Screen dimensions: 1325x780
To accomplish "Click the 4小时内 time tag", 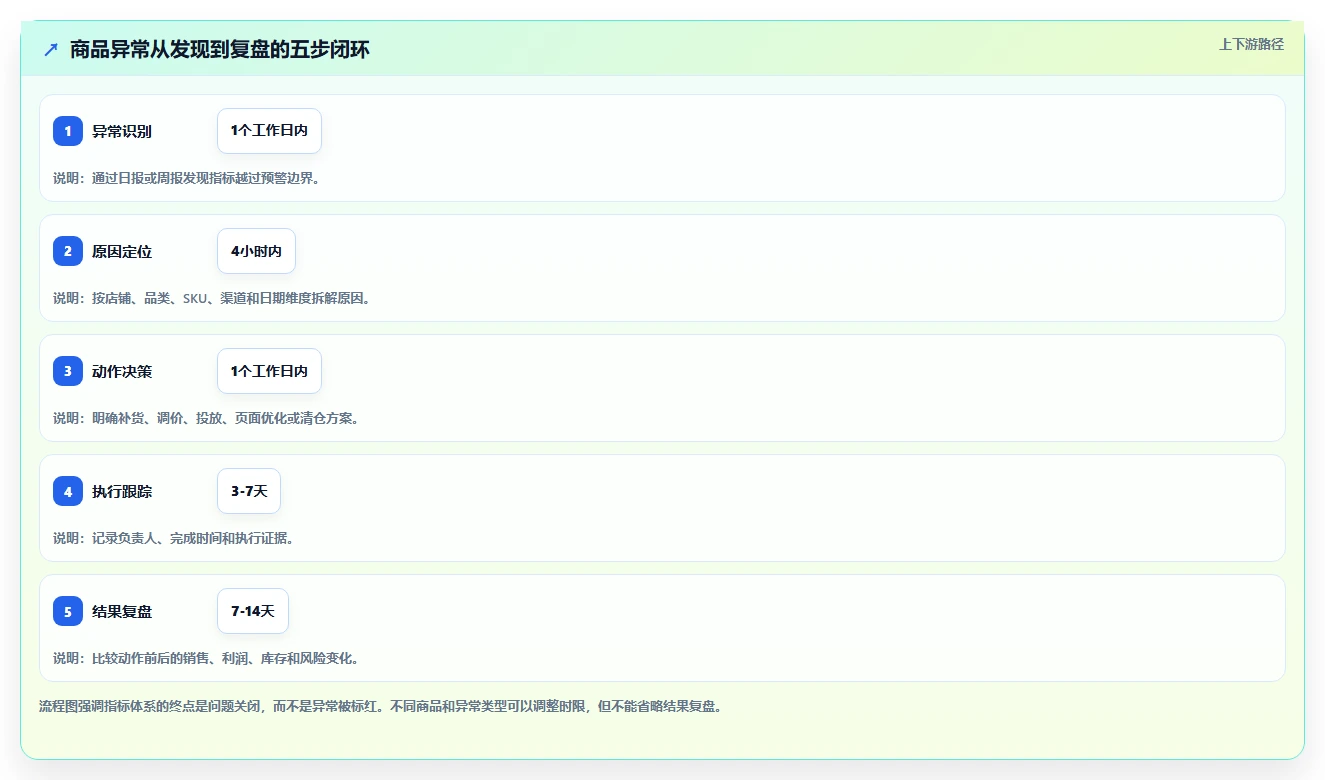I will (x=256, y=251).
